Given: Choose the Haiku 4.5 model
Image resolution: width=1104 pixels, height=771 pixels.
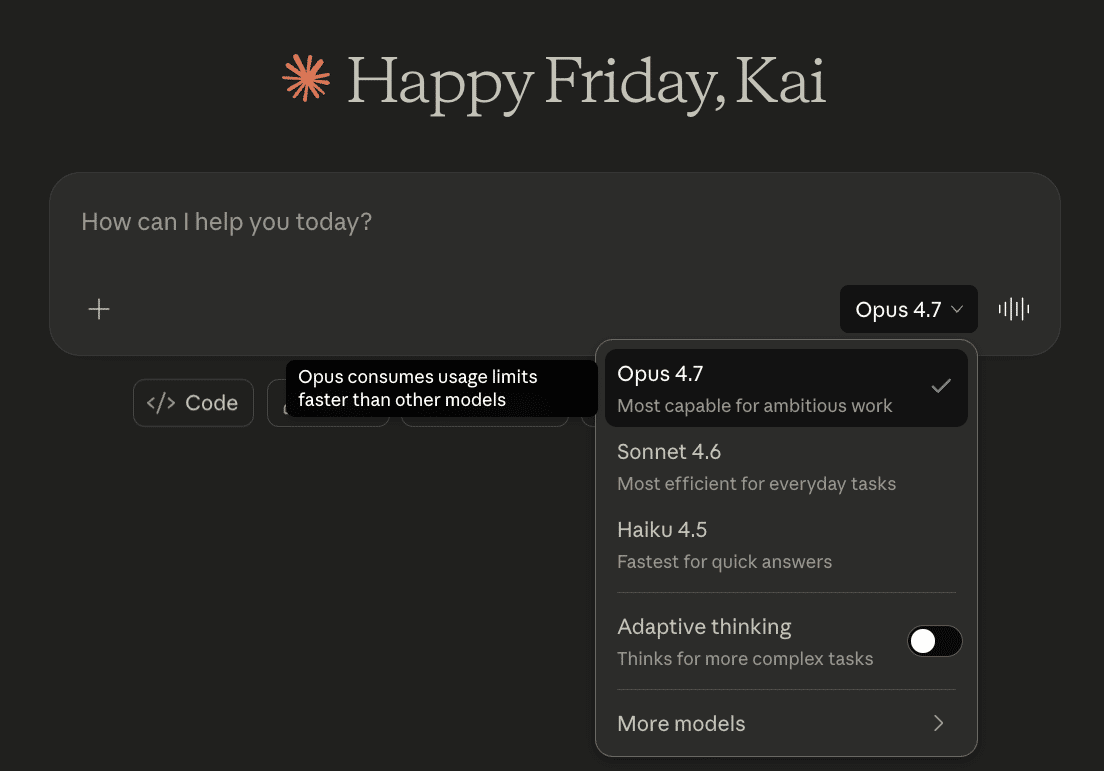Looking at the screenshot, I should (x=662, y=530).
